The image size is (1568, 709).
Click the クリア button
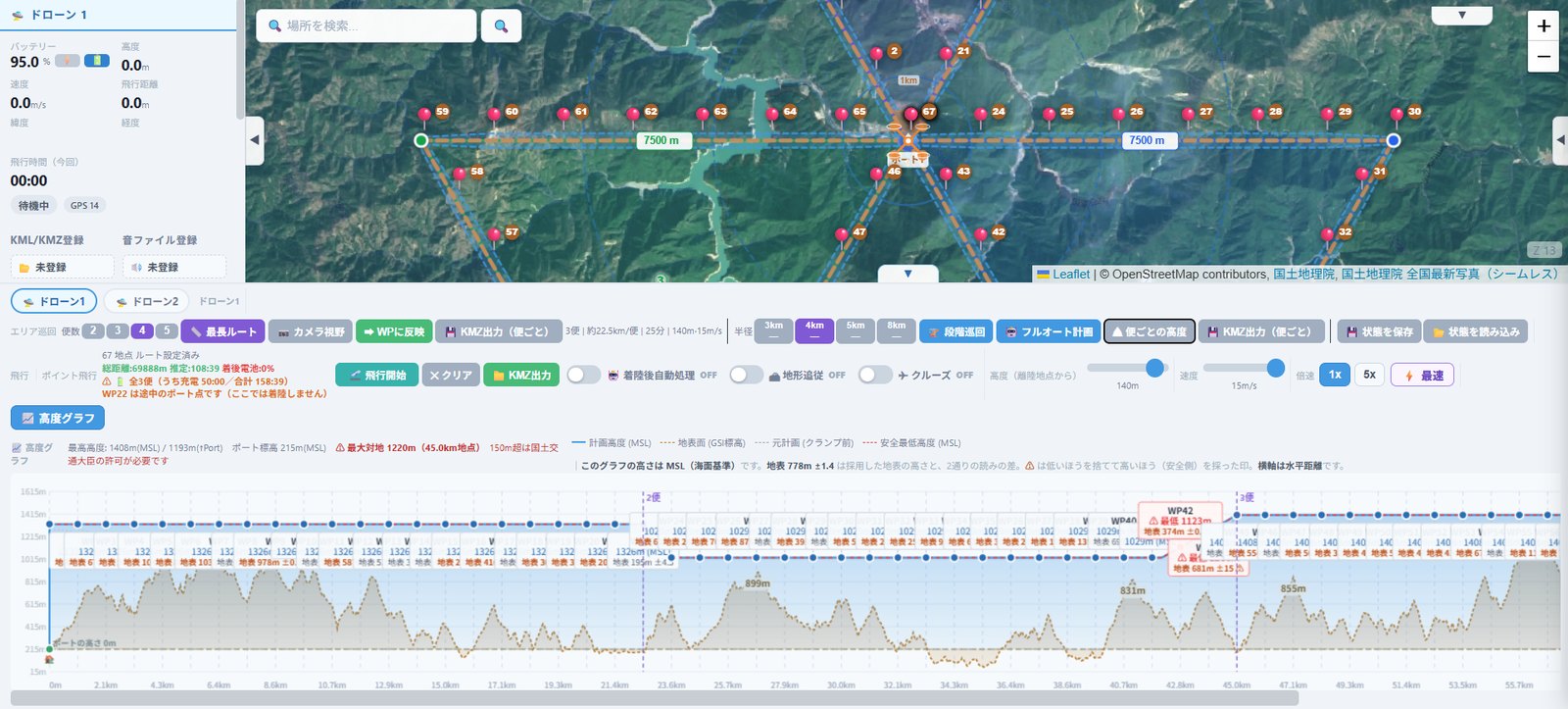pyautogui.click(x=451, y=375)
